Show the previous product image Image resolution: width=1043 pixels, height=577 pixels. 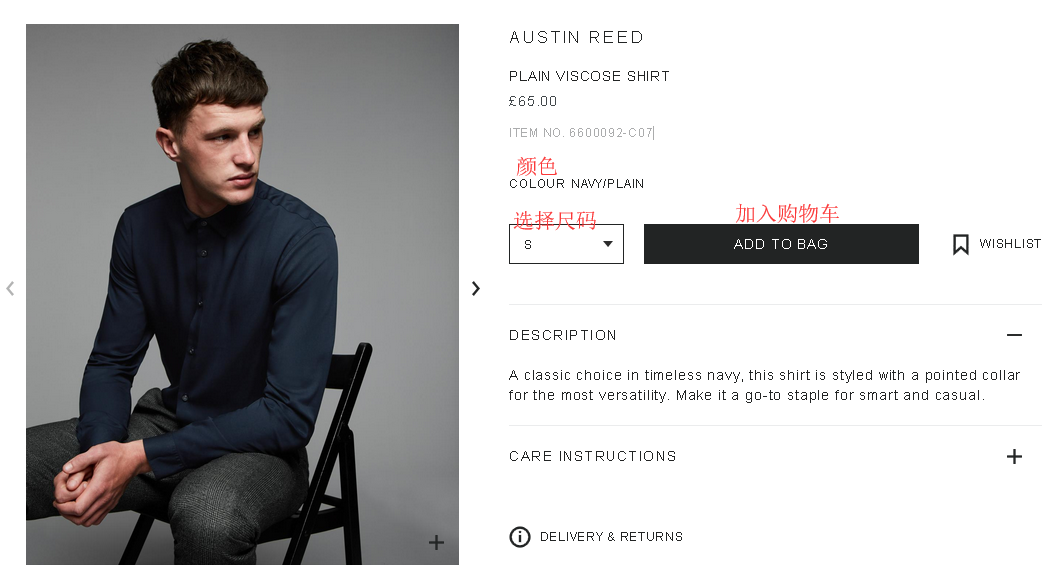(10, 288)
